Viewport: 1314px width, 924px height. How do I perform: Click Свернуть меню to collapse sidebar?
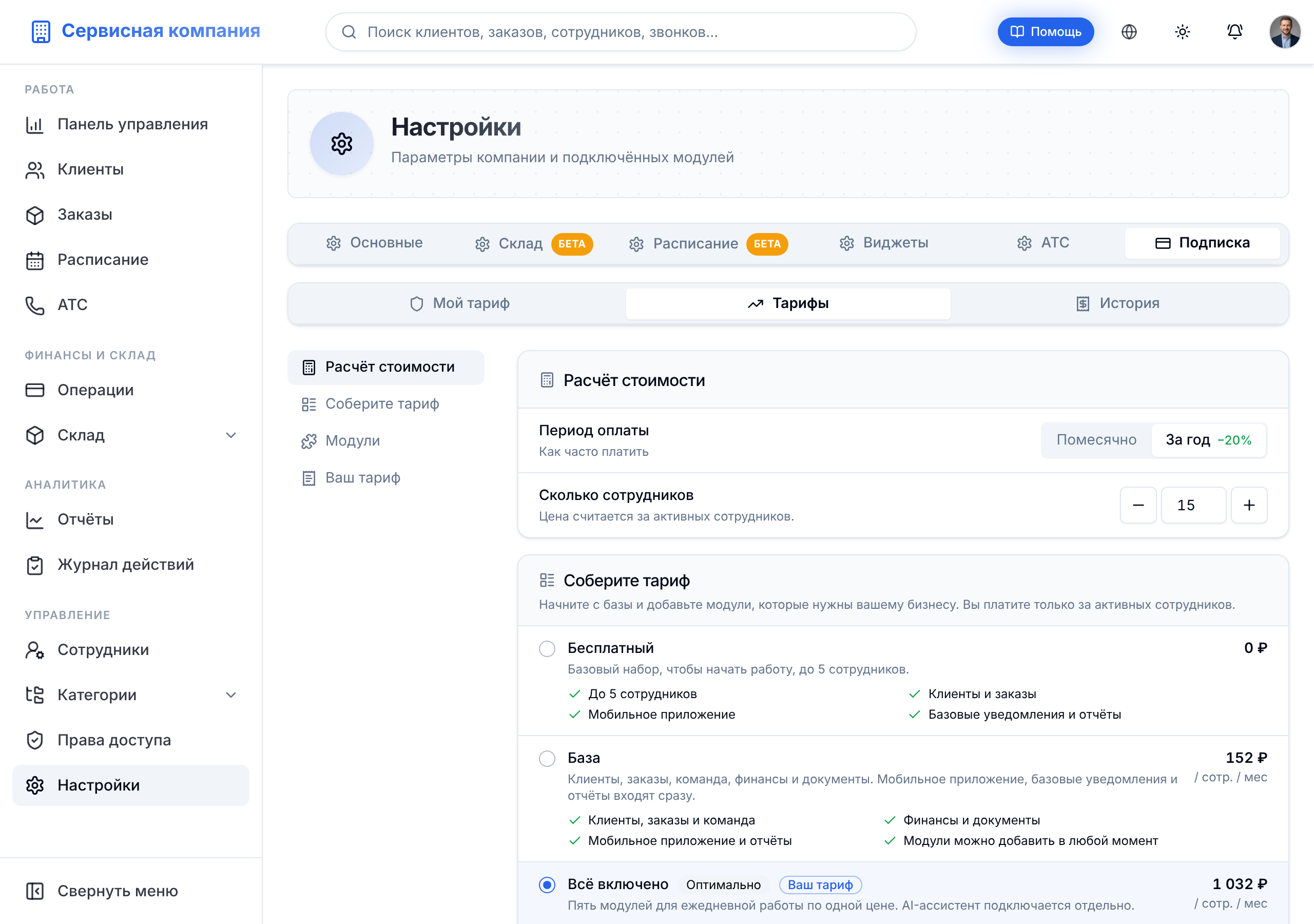[131, 891]
